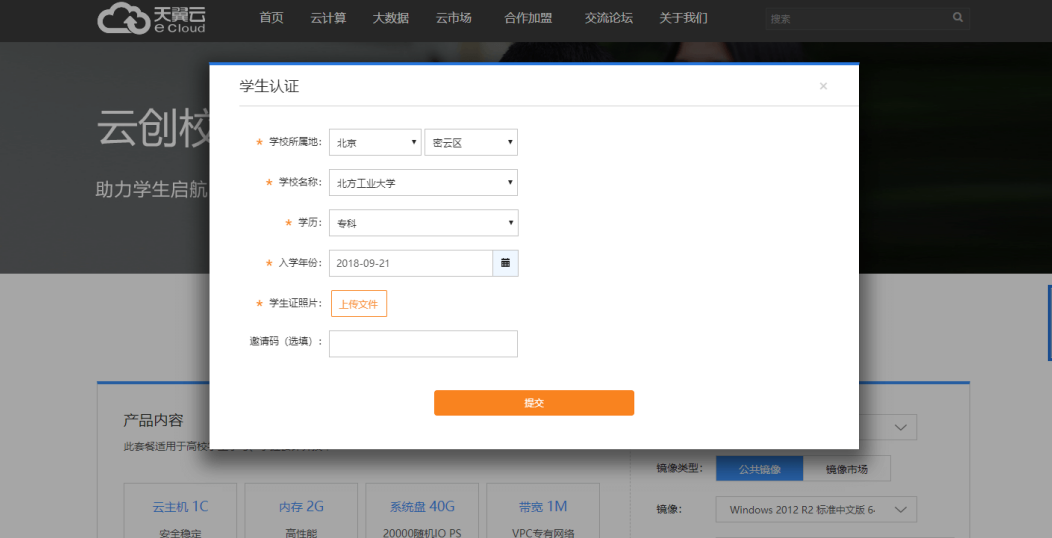Click the search magnifier icon
The width and height of the screenshot is (1052, 538).
958,18
